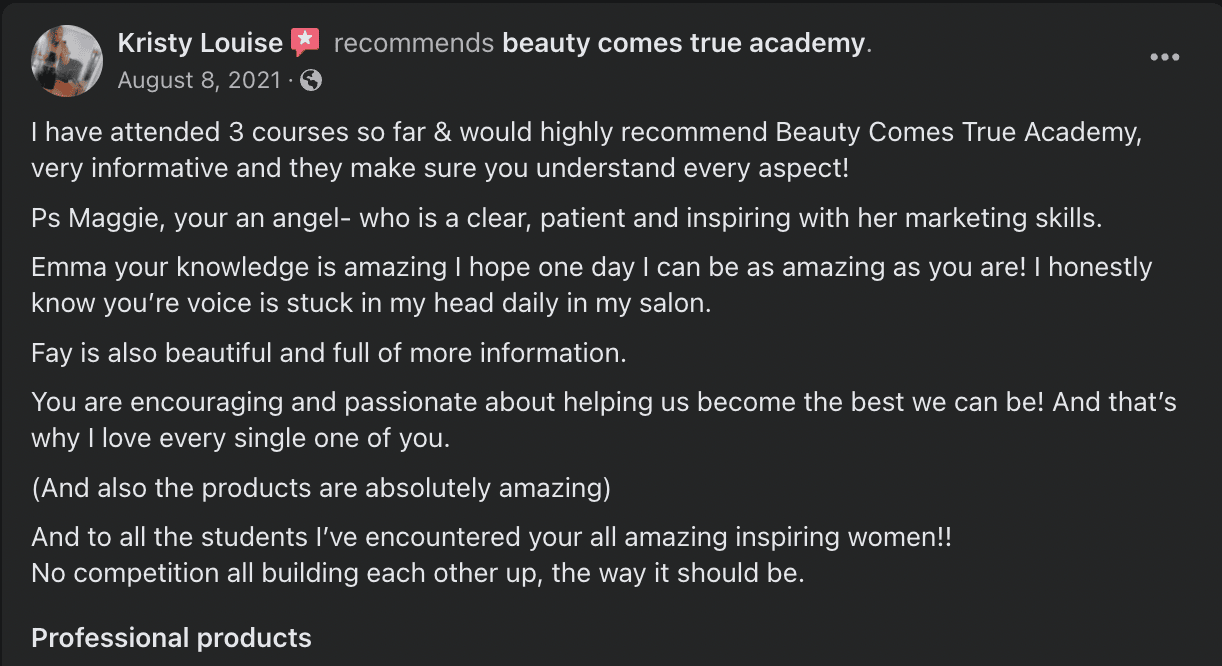This screenshot has height=666, width=1222.
Task: Click the "products are absolutely amazing" parenthetical line
Action: [x=320, y=488]
